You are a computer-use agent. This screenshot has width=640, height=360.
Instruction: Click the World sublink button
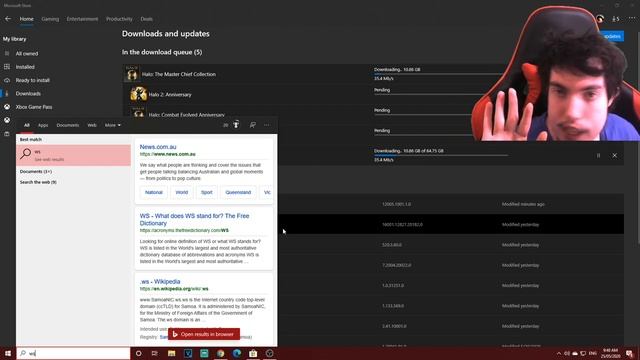(x=182, y=192)
